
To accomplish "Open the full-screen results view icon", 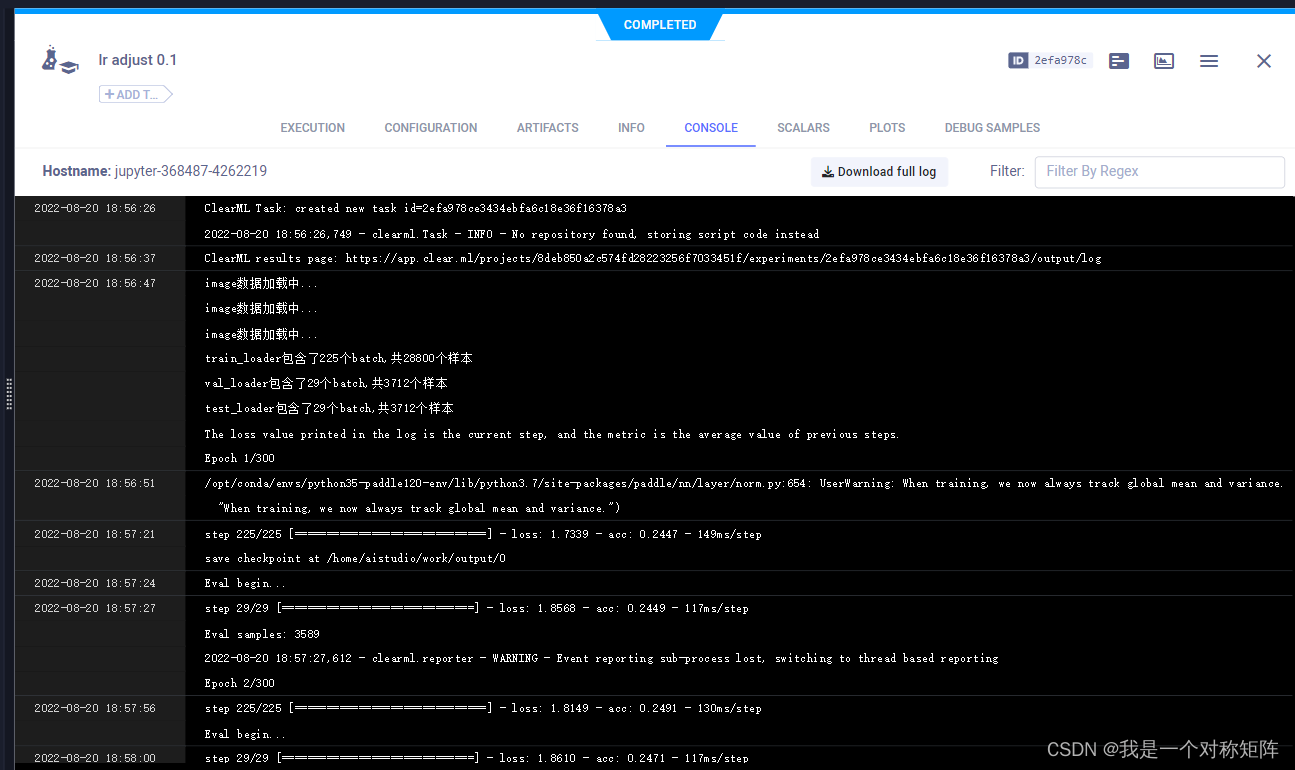I will (1164, 61).
